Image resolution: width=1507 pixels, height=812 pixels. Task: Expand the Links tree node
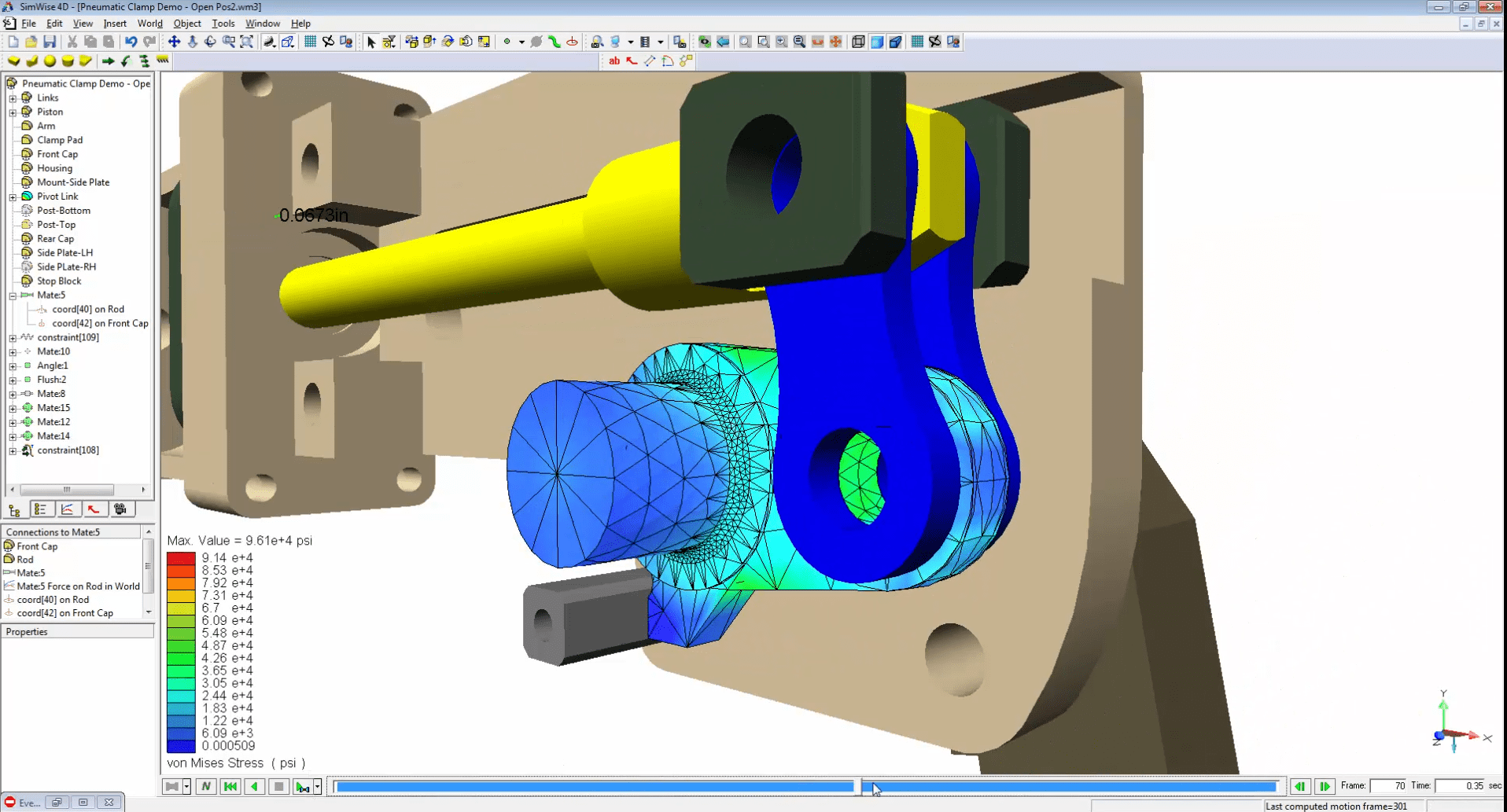pos(13,98)
